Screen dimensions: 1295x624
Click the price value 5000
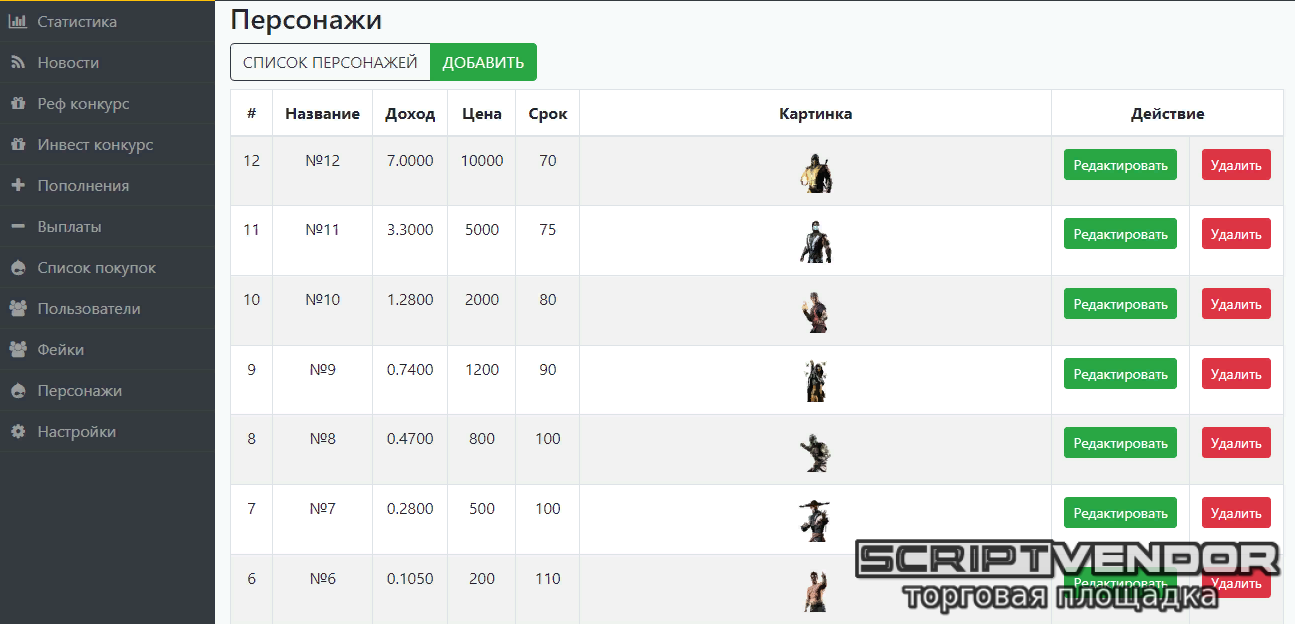(x=482, y=229)
